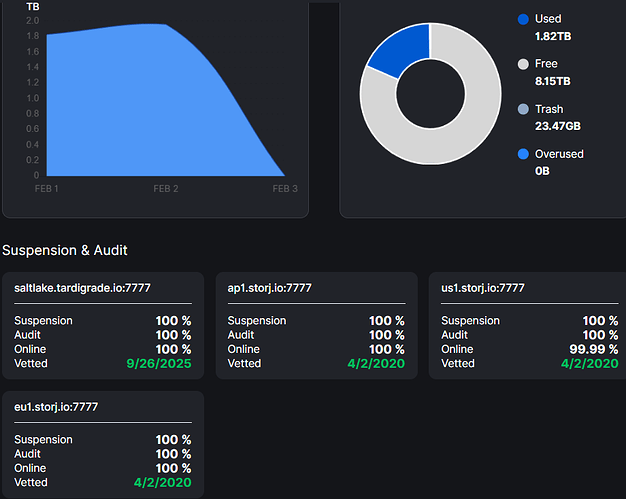Open the us1.storj.io:7777 satellite card title

click(x=483, y=288)
